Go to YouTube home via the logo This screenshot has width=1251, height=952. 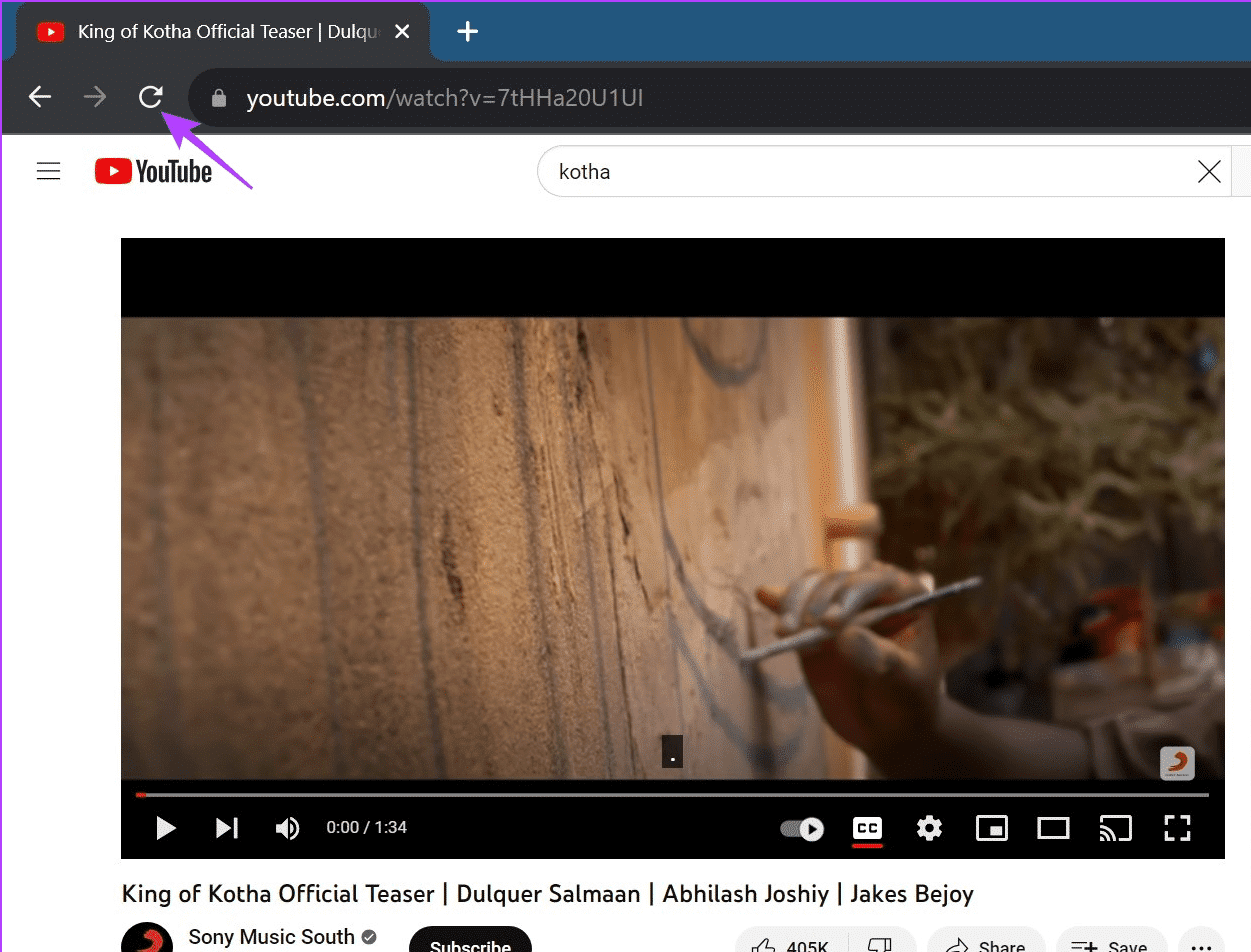click(154, 172)
